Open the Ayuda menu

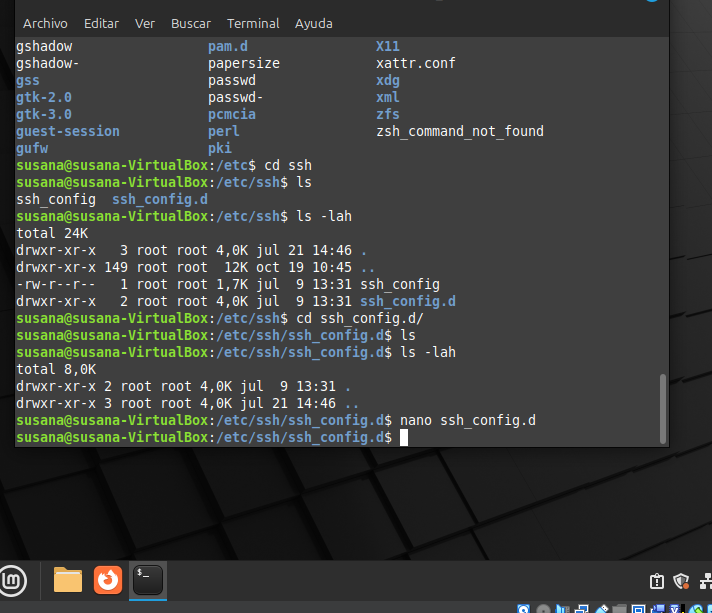coord(314,24)
